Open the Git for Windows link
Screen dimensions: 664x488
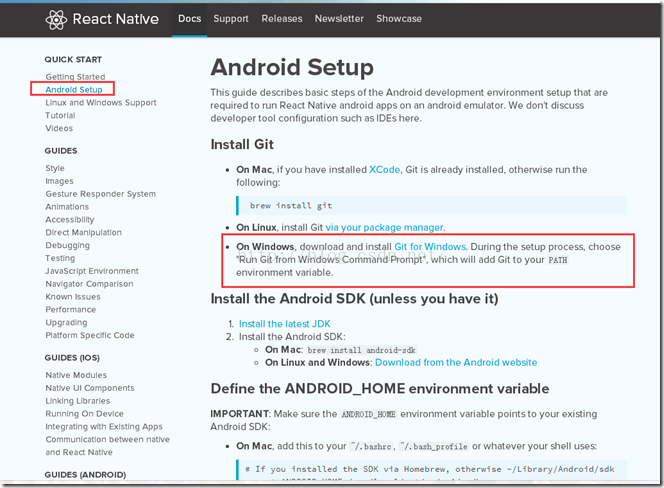(x=430, y=247)
